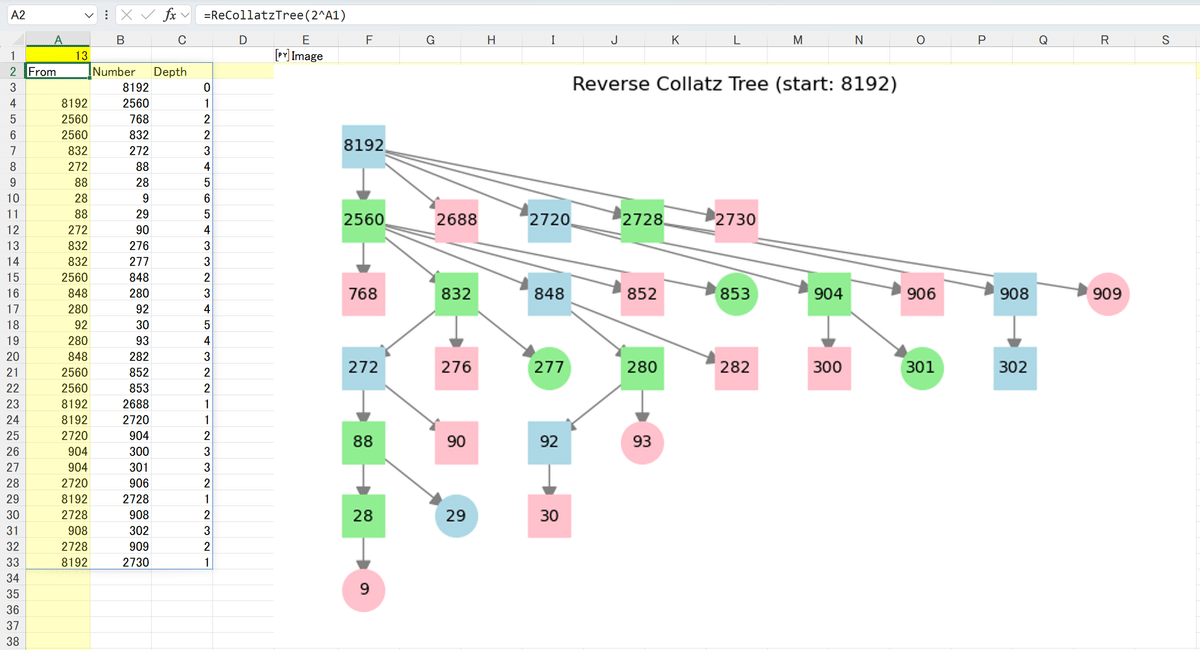Click the green 28 node
Image resolution: width=1200 pixels, height=650 pixels.
(x=363, y=516)
